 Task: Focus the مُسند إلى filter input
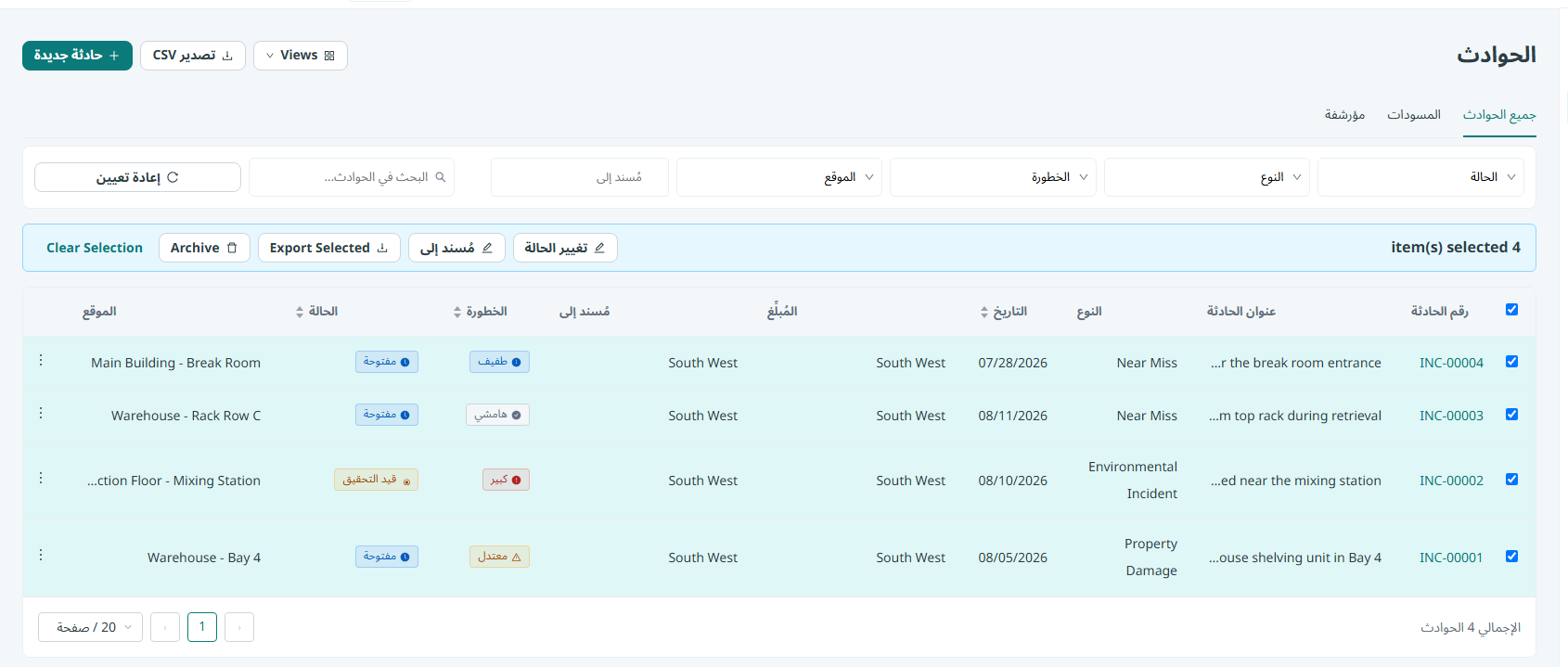click(580, 177)
